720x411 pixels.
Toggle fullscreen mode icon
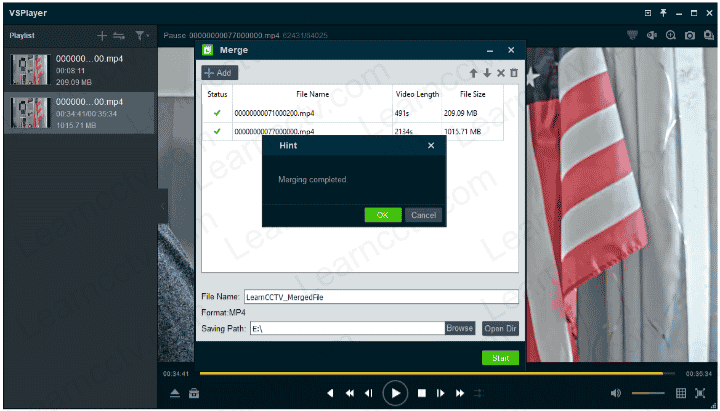point(701,394)
